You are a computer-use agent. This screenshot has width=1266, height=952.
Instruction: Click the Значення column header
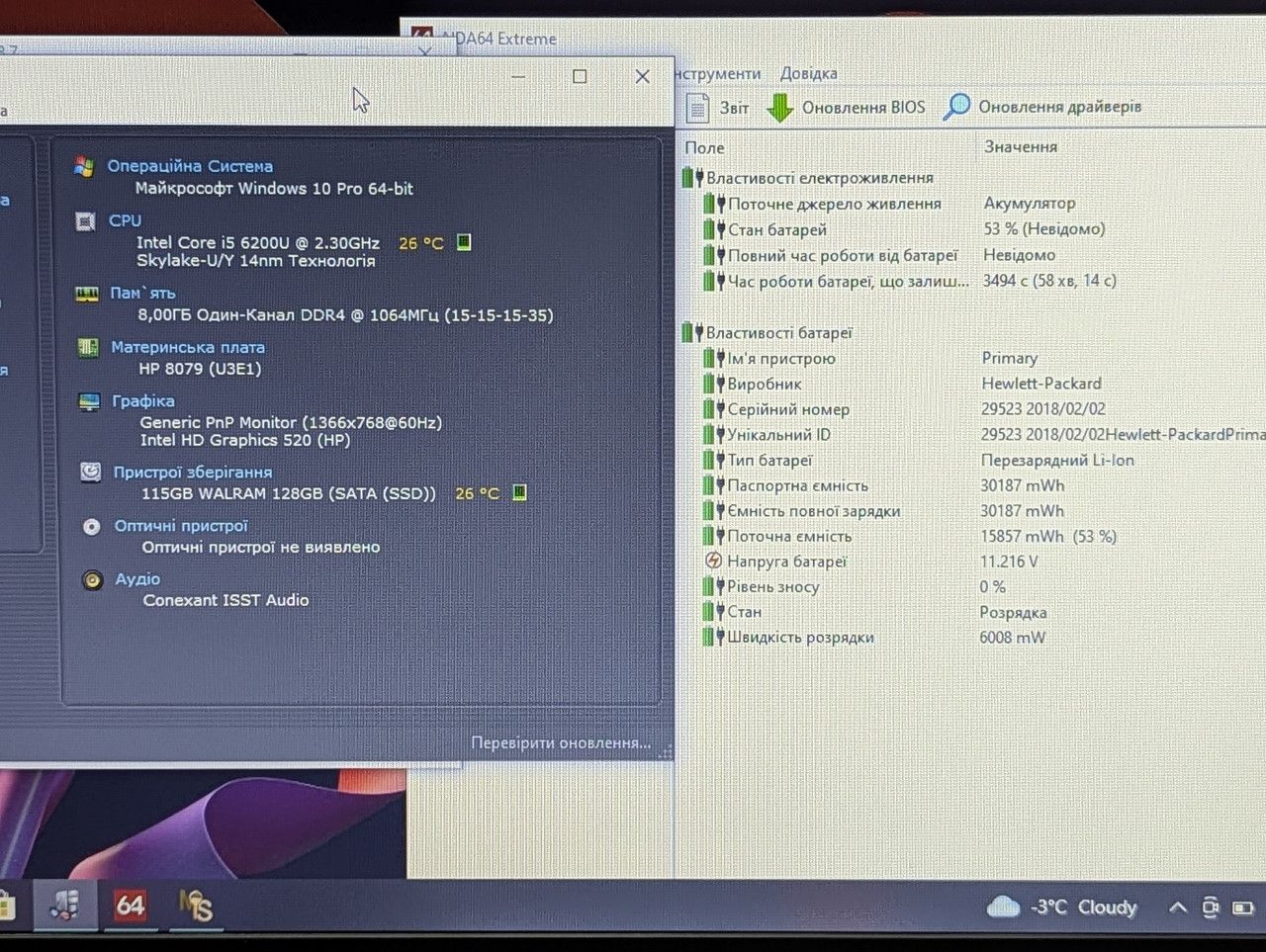(1021, 146)
